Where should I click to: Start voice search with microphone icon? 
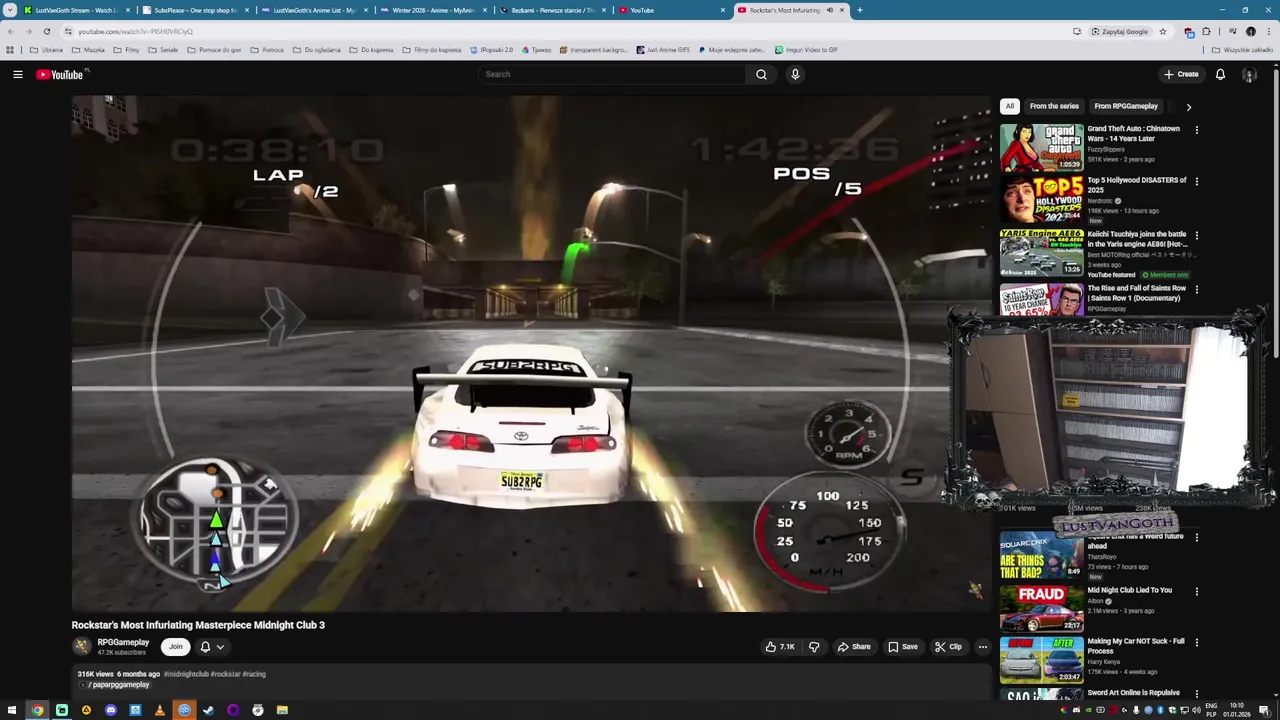(795, 74)
